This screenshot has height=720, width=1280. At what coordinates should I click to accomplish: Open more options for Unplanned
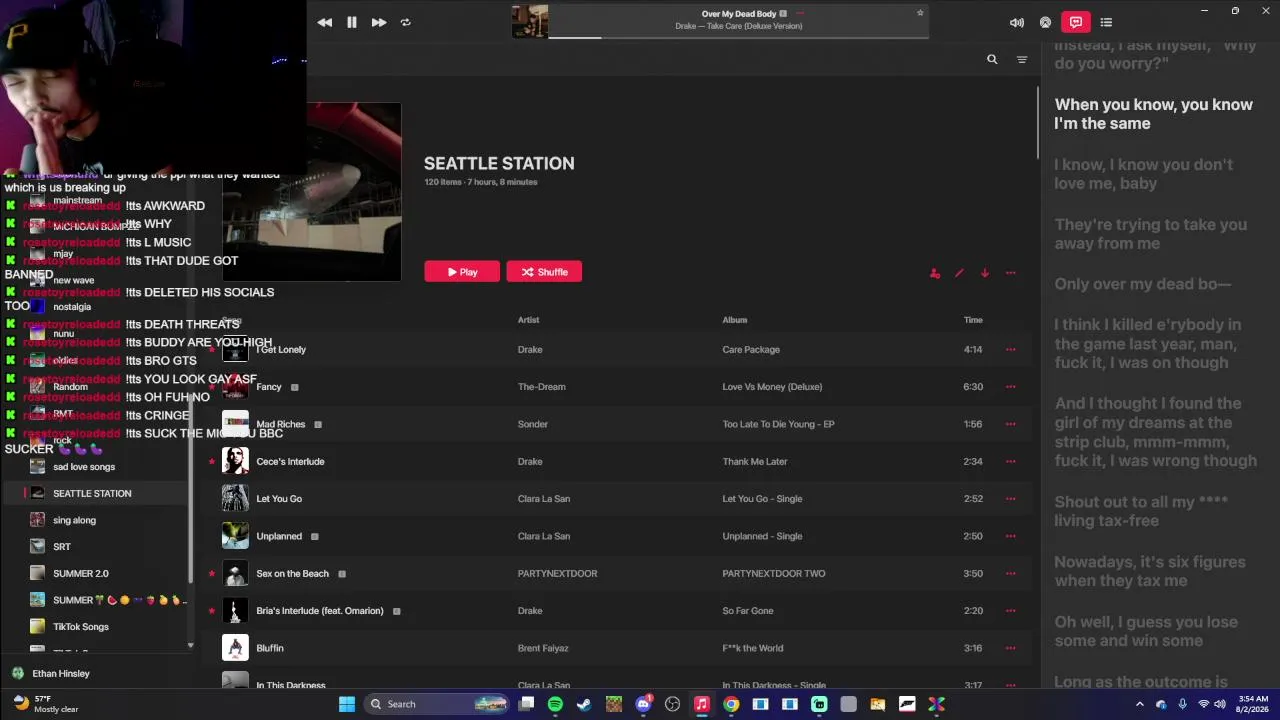[1010, 536]
